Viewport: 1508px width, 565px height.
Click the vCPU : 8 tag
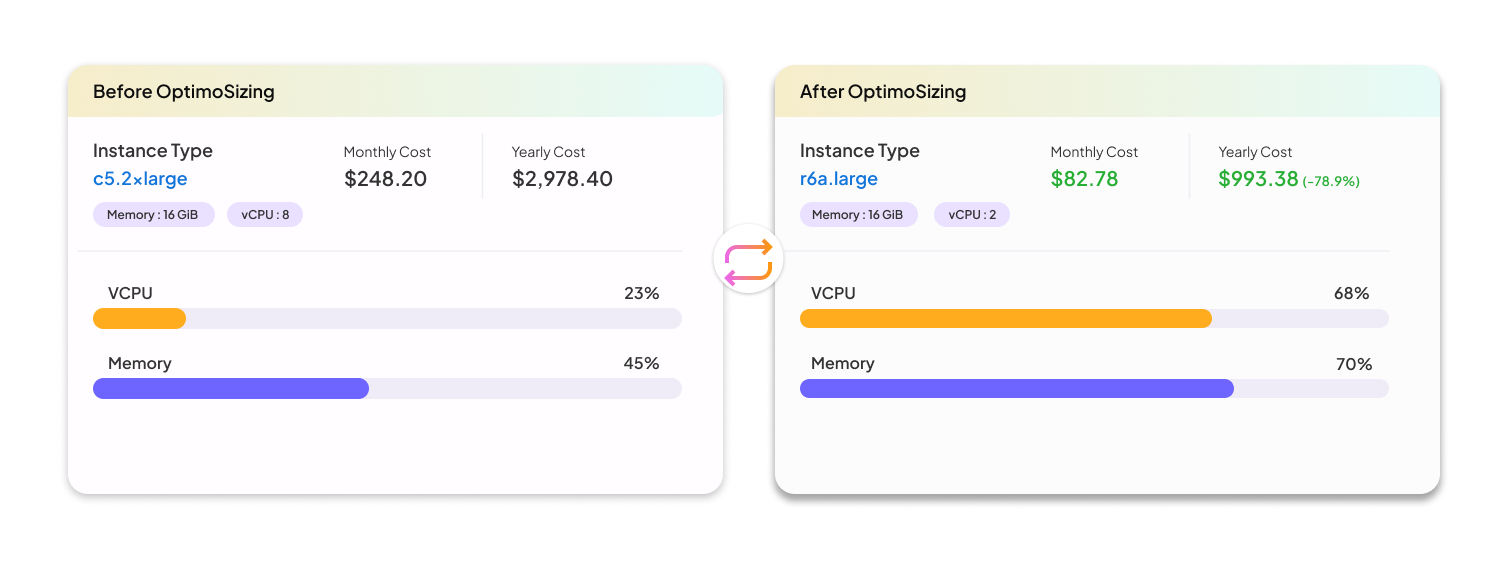point(265,215)
